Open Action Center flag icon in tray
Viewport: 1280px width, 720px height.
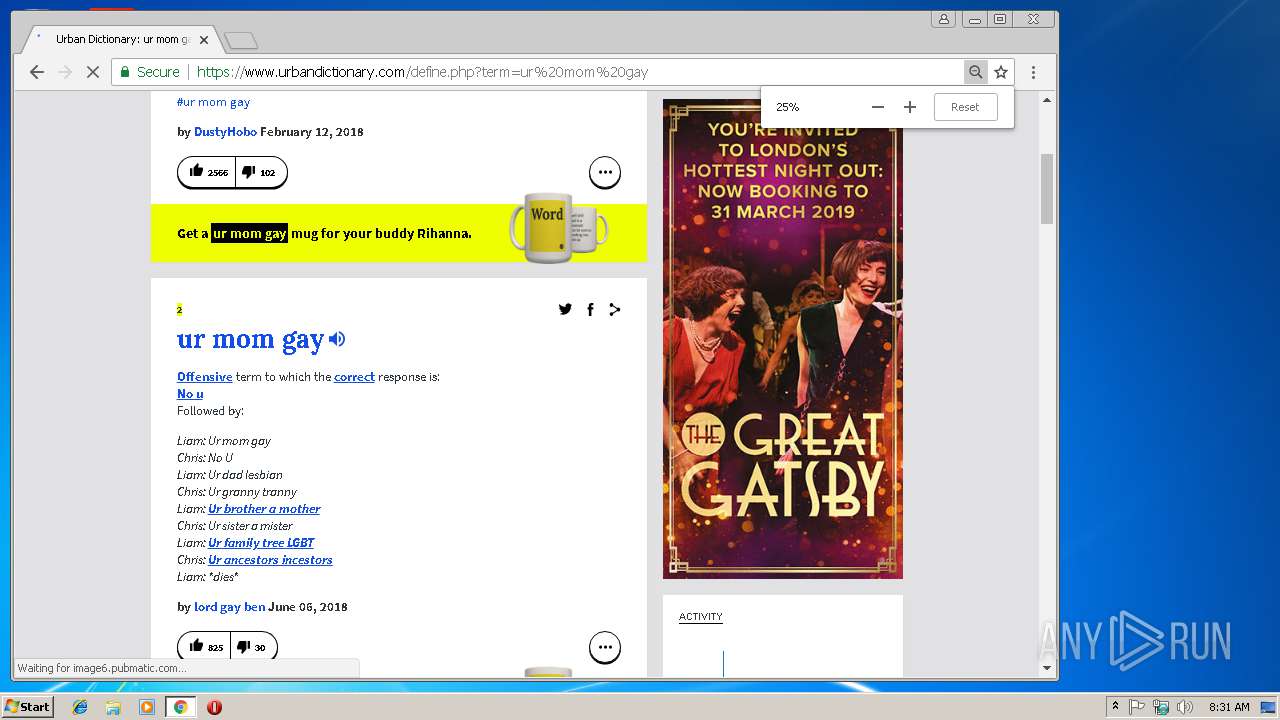1137,707
